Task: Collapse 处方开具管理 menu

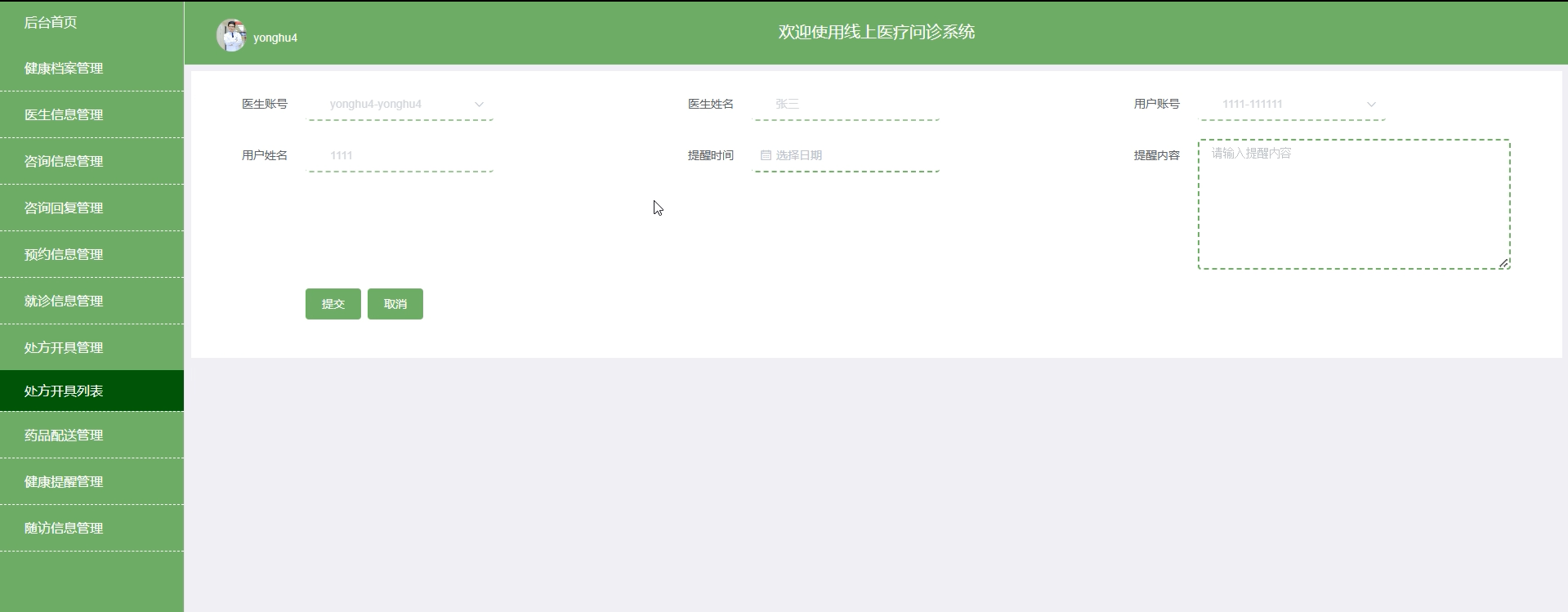Action: pyautogui.click(x=92, y=348)
